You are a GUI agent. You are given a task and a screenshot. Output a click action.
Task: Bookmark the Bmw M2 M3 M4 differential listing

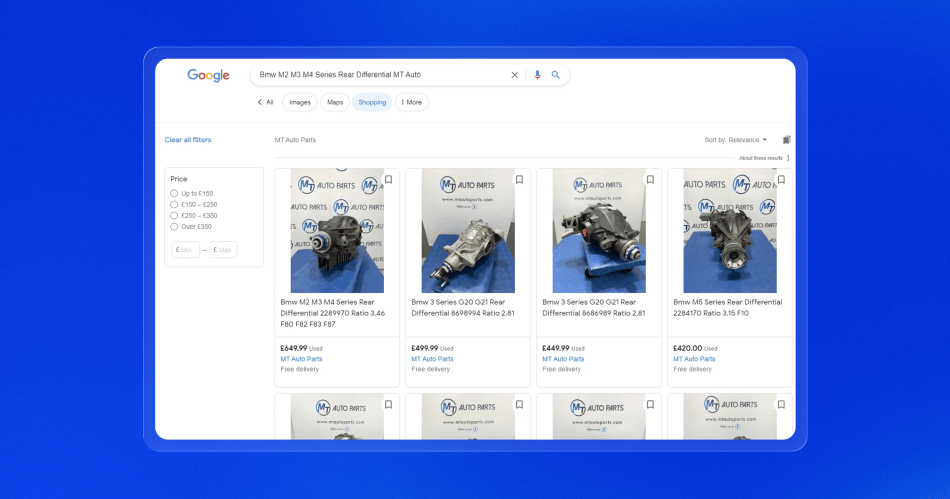388,180
